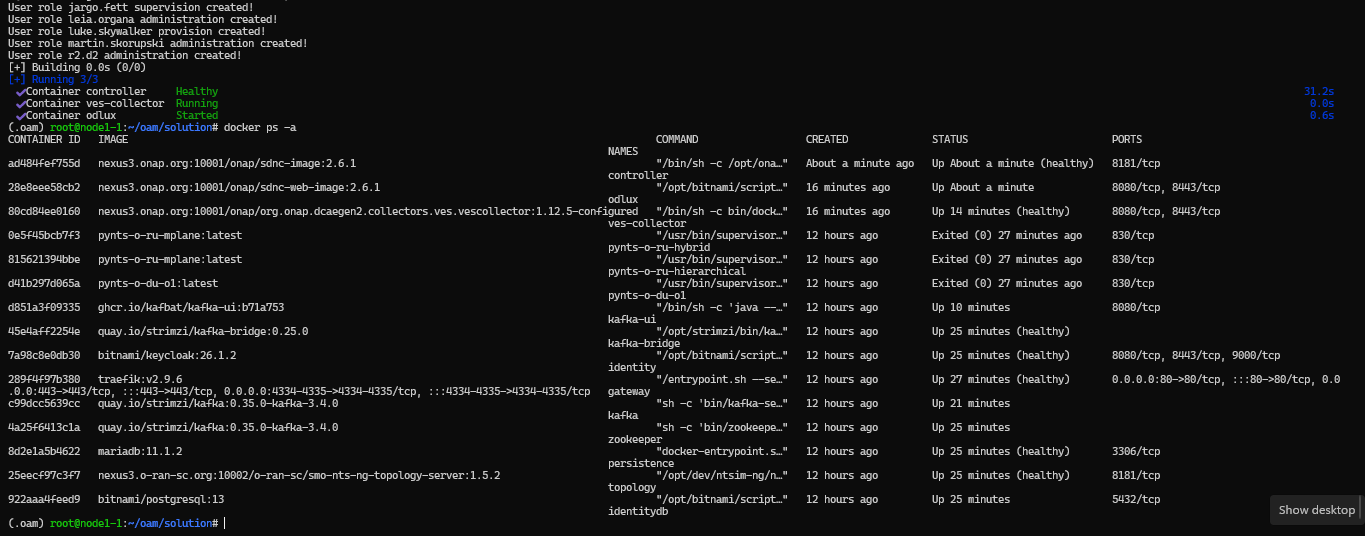This screenshot has width=1365, height=536.
Task: Click the vescollector:1.12.5-configured image name
Action: (x=368, y=211)
